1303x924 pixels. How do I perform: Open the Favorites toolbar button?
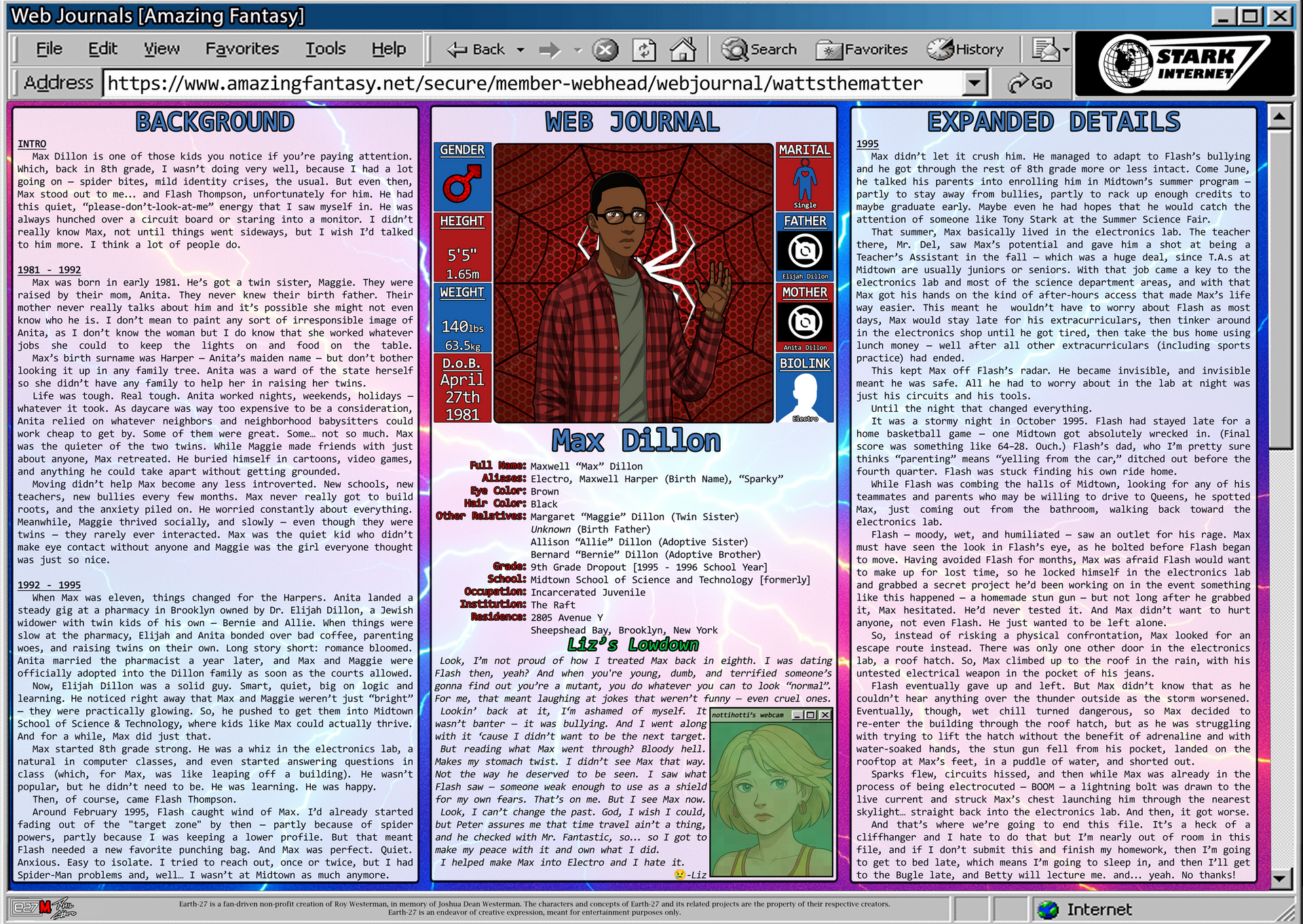(862, 50)
